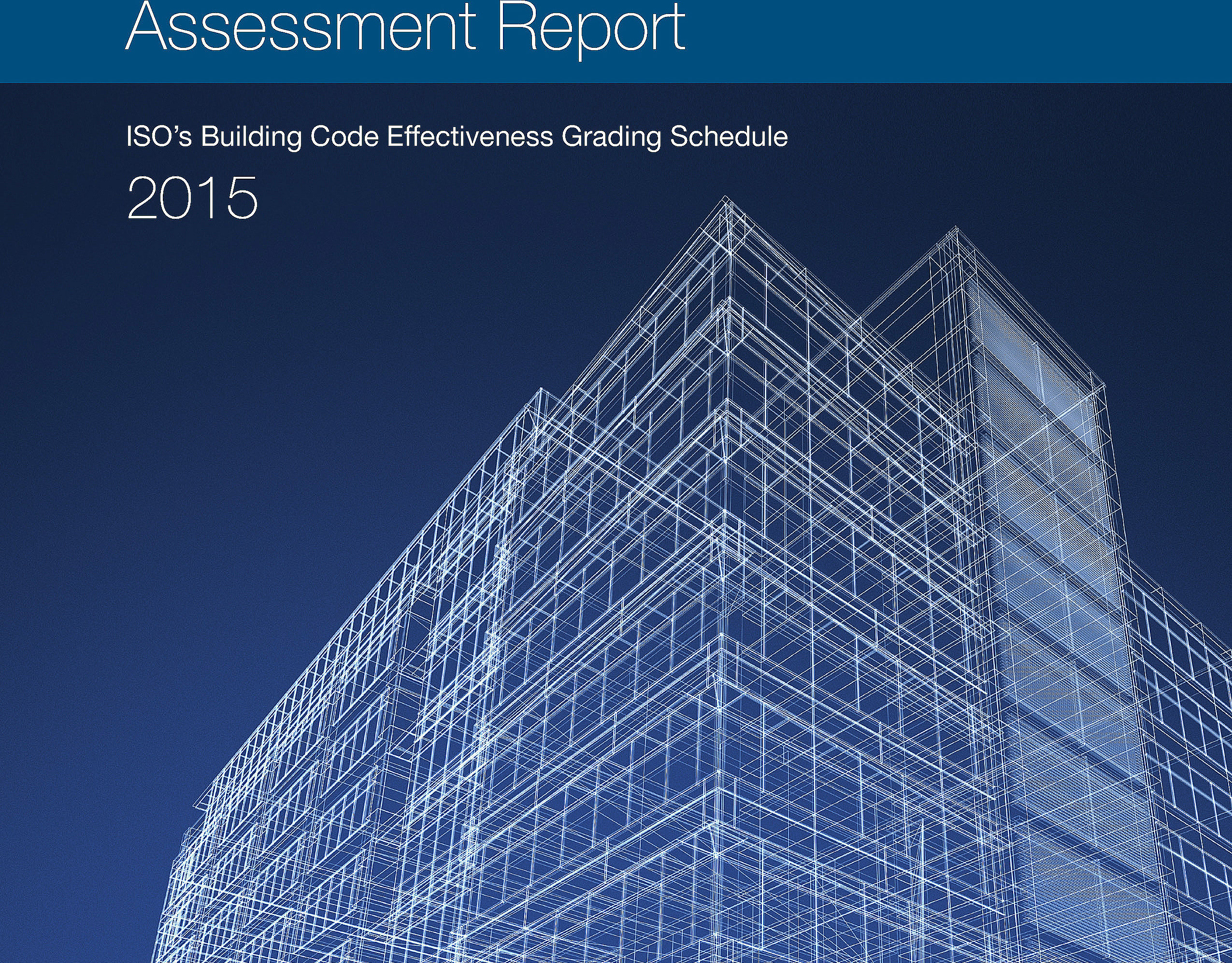
Task: Click the ISO's Building Code subtitle line
Action: pyautogui.click(x=457, y=137)
